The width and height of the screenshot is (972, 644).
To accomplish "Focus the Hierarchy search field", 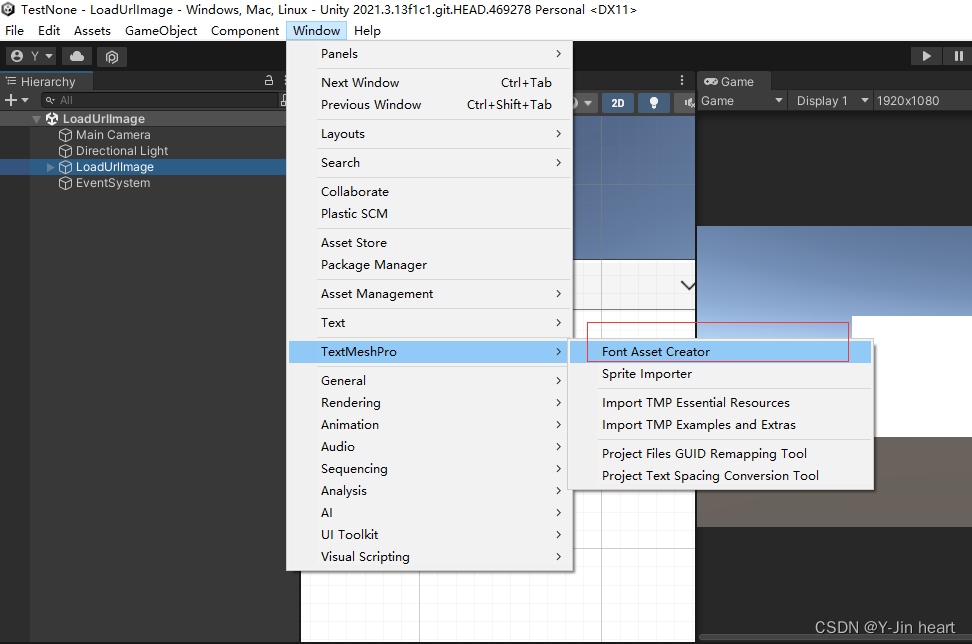I will [x=160, y=100].
